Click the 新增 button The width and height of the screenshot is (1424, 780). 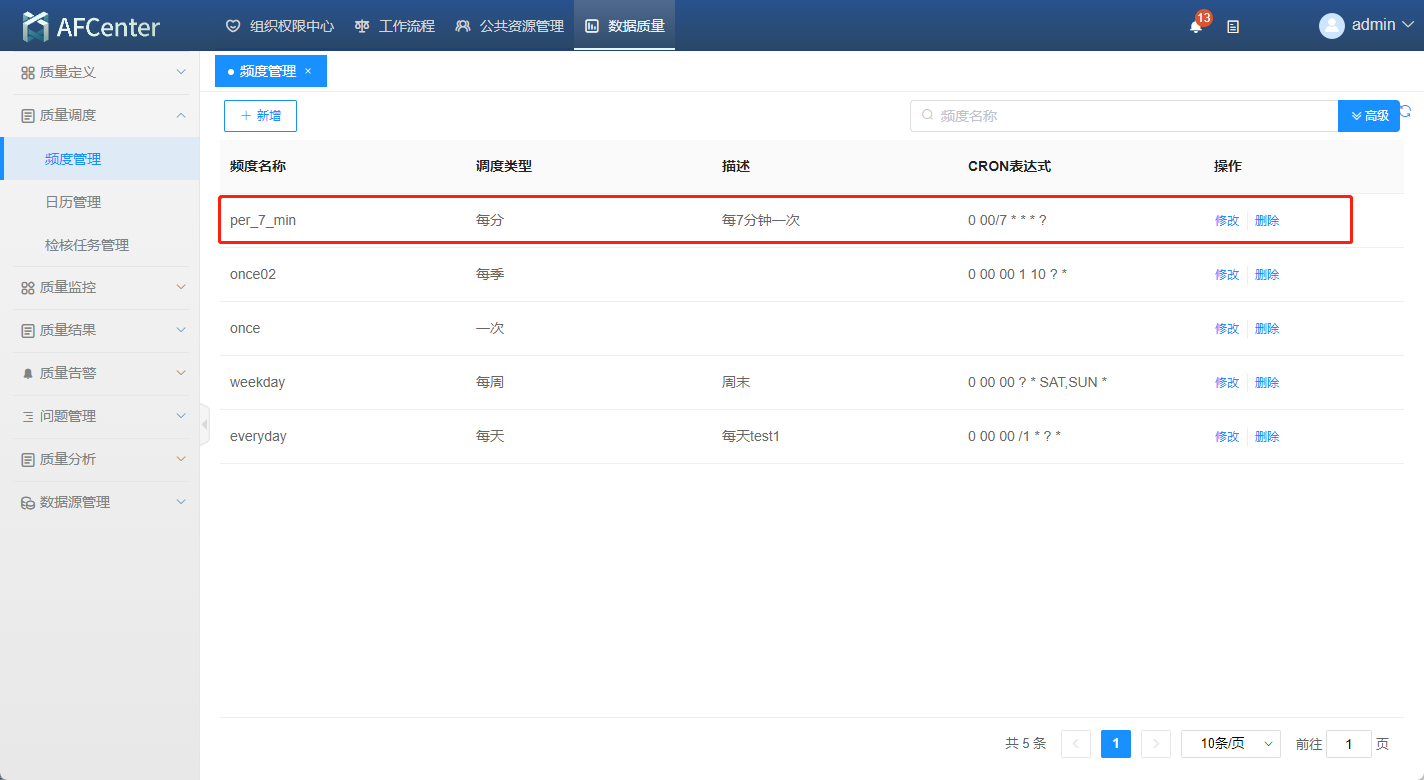pos(260,116)
